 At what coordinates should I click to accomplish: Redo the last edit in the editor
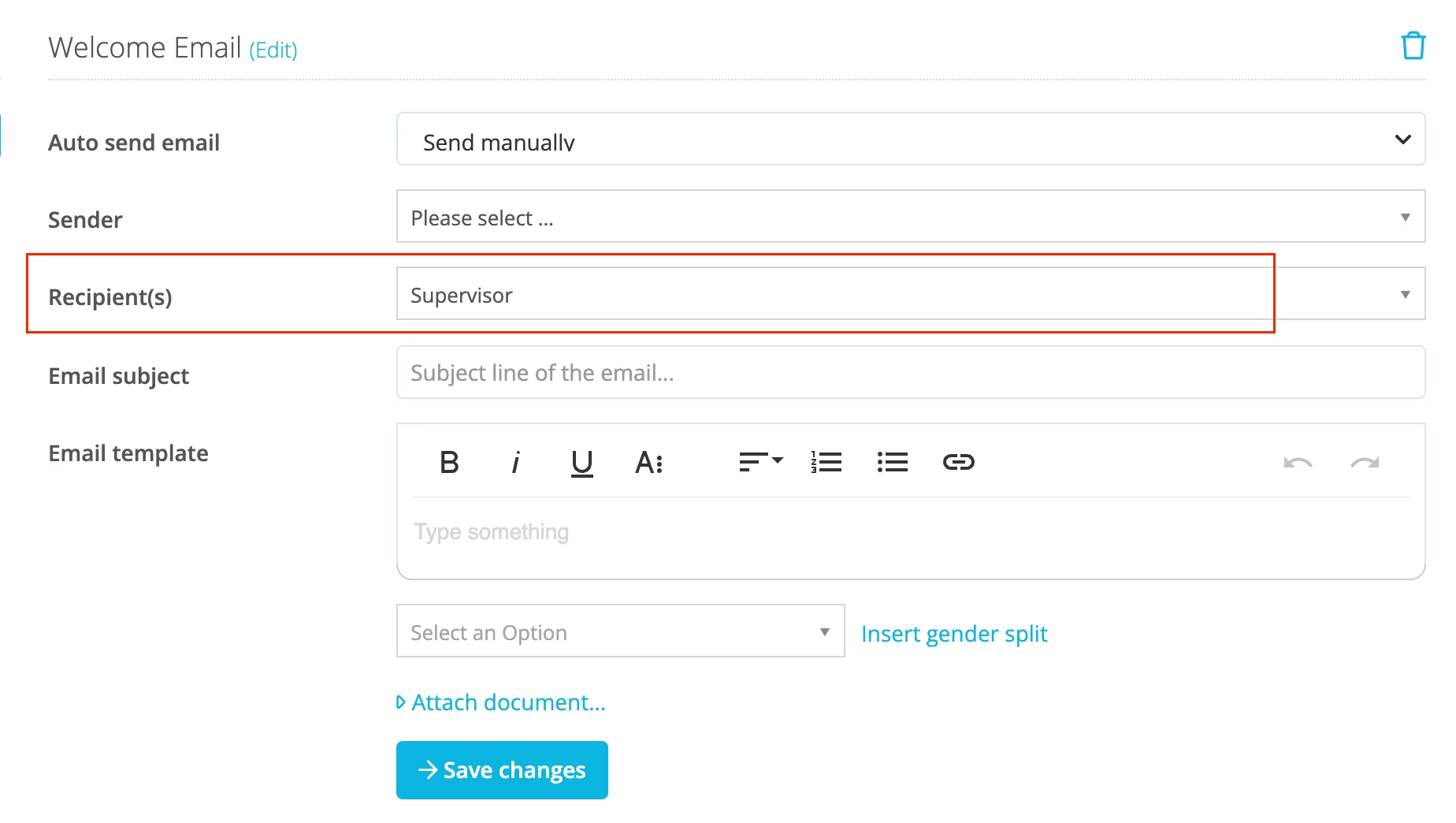[1365, 463]
